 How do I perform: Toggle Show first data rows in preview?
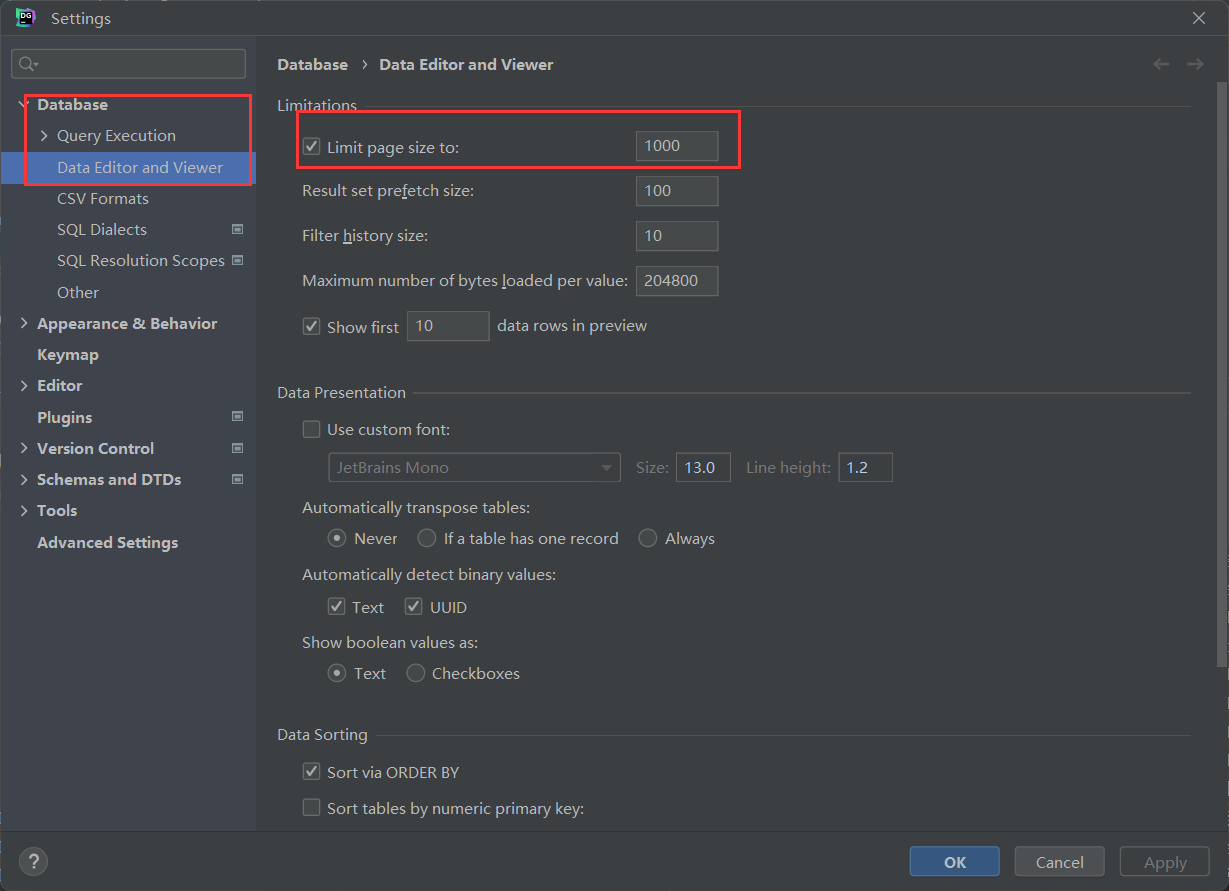point(312,327)
